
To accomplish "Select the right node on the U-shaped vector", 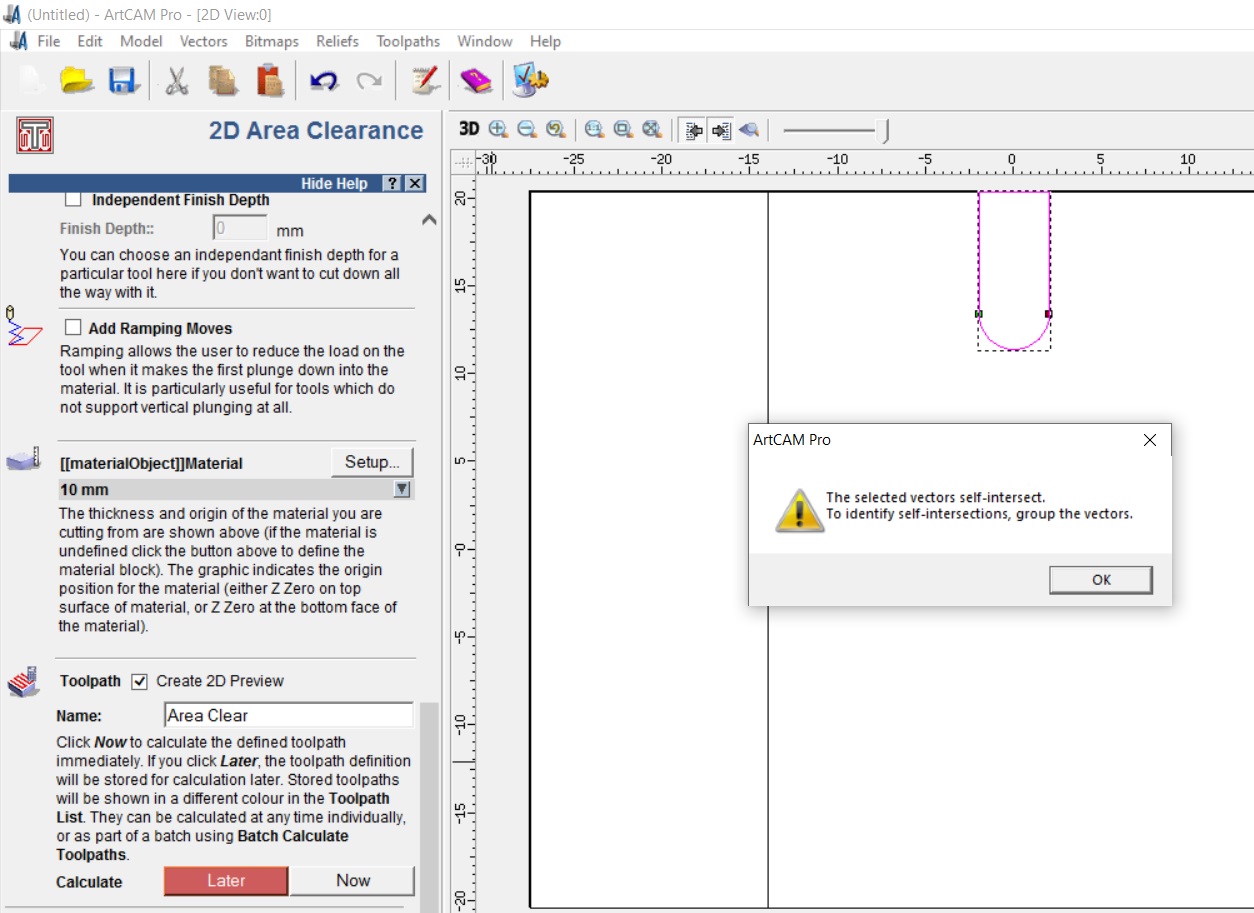I will click(x=1048, y=314).
